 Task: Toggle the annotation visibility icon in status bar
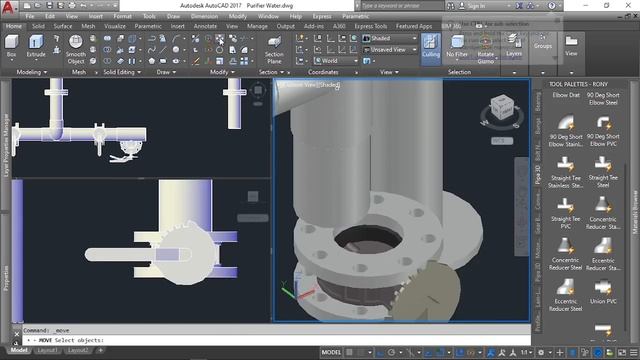(502, 352)
